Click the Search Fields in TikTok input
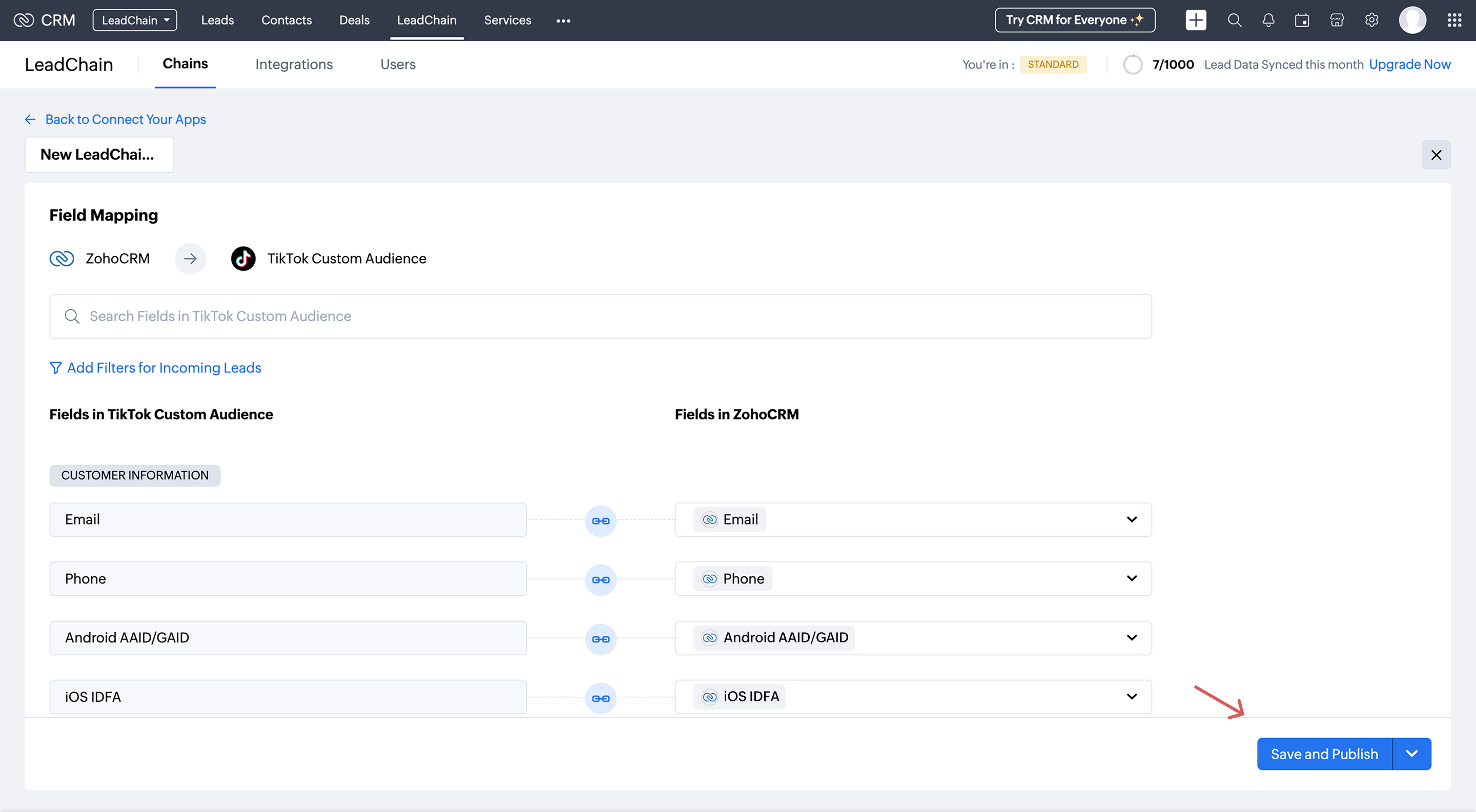This screenshot has height=812, width=1476. pos(601,316)
